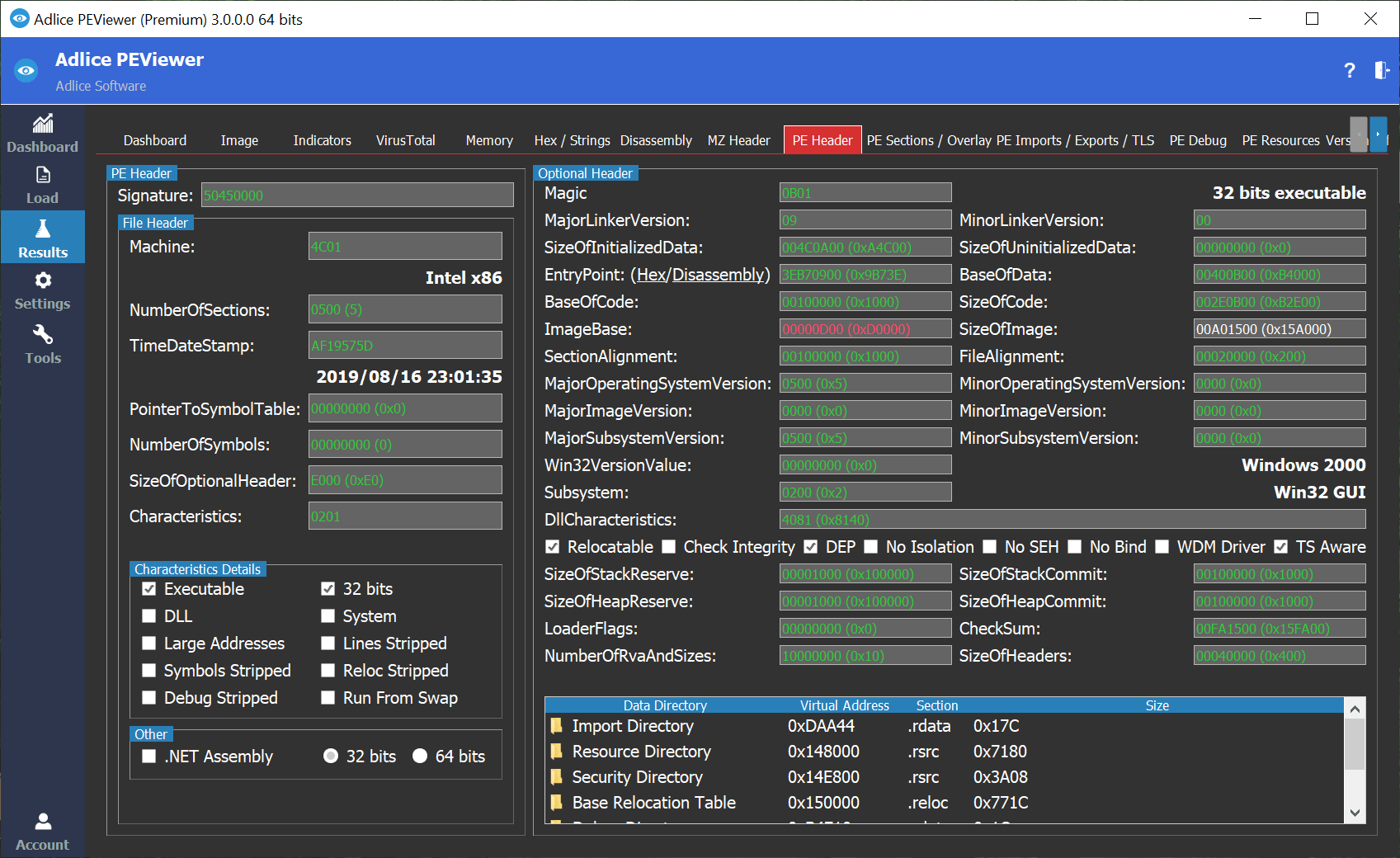
Task: Open Settings gear in sidebar
Action: [x=43, y=281]
